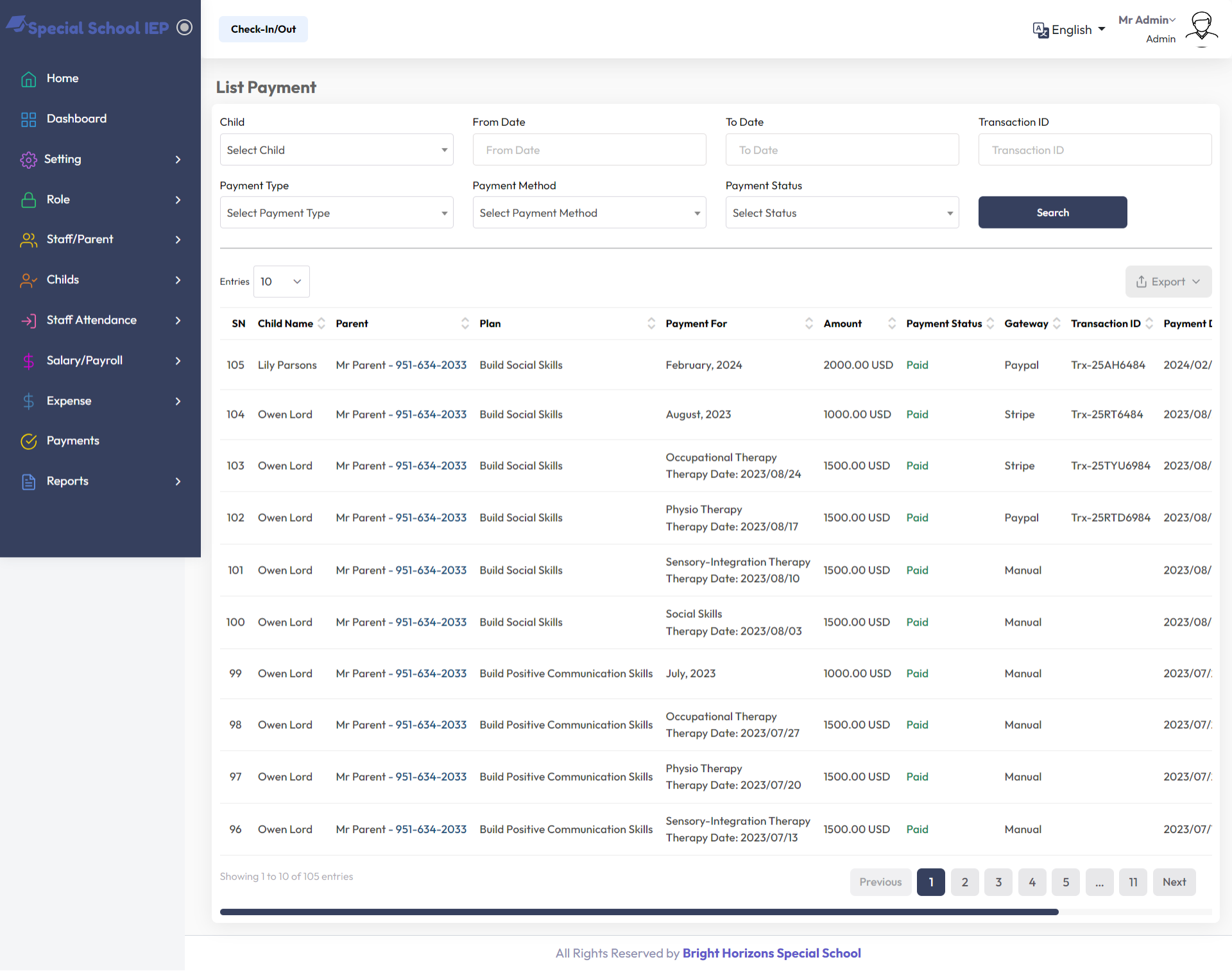Image resolution: width=1232 pixels, height=971 pixels.
Task: Go to page 3 of payments
Action: 998,882
